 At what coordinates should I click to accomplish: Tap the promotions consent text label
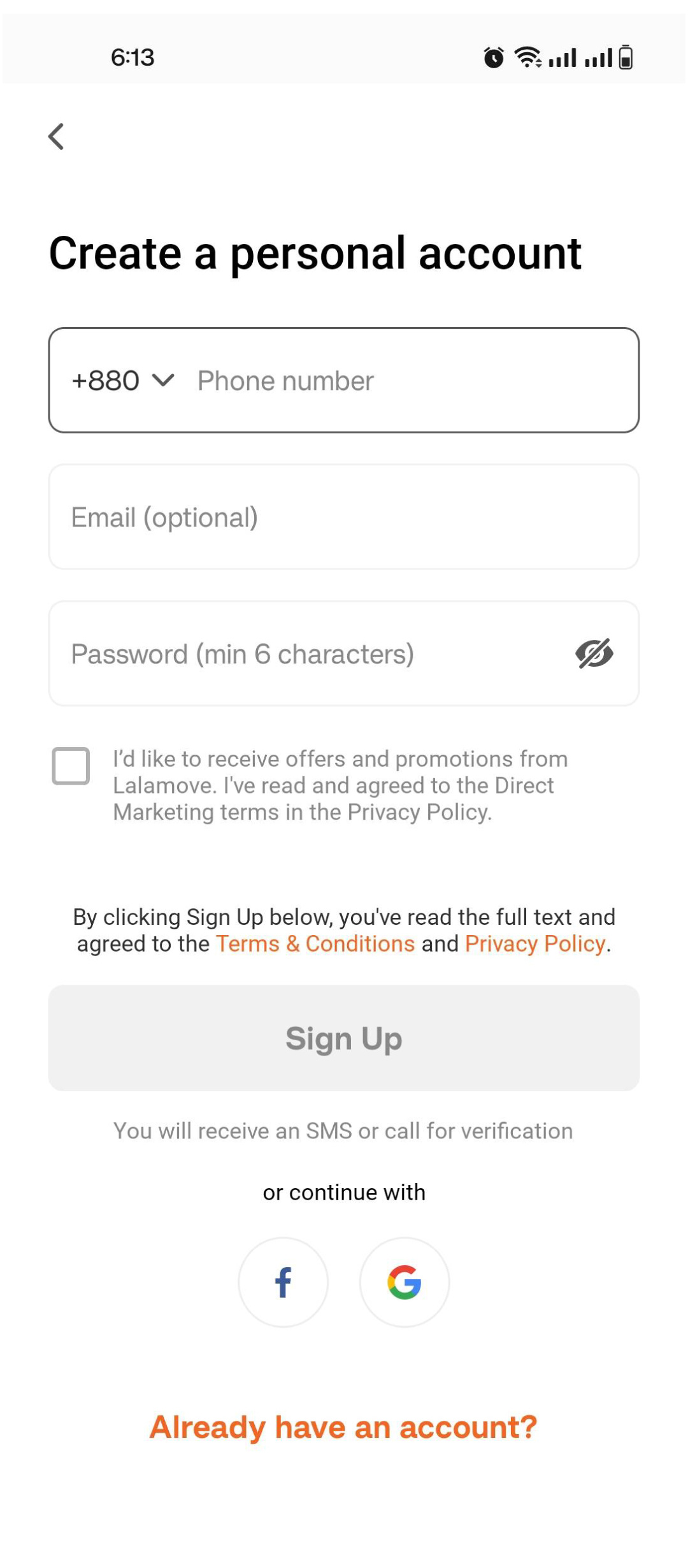[x=341, y=786]
